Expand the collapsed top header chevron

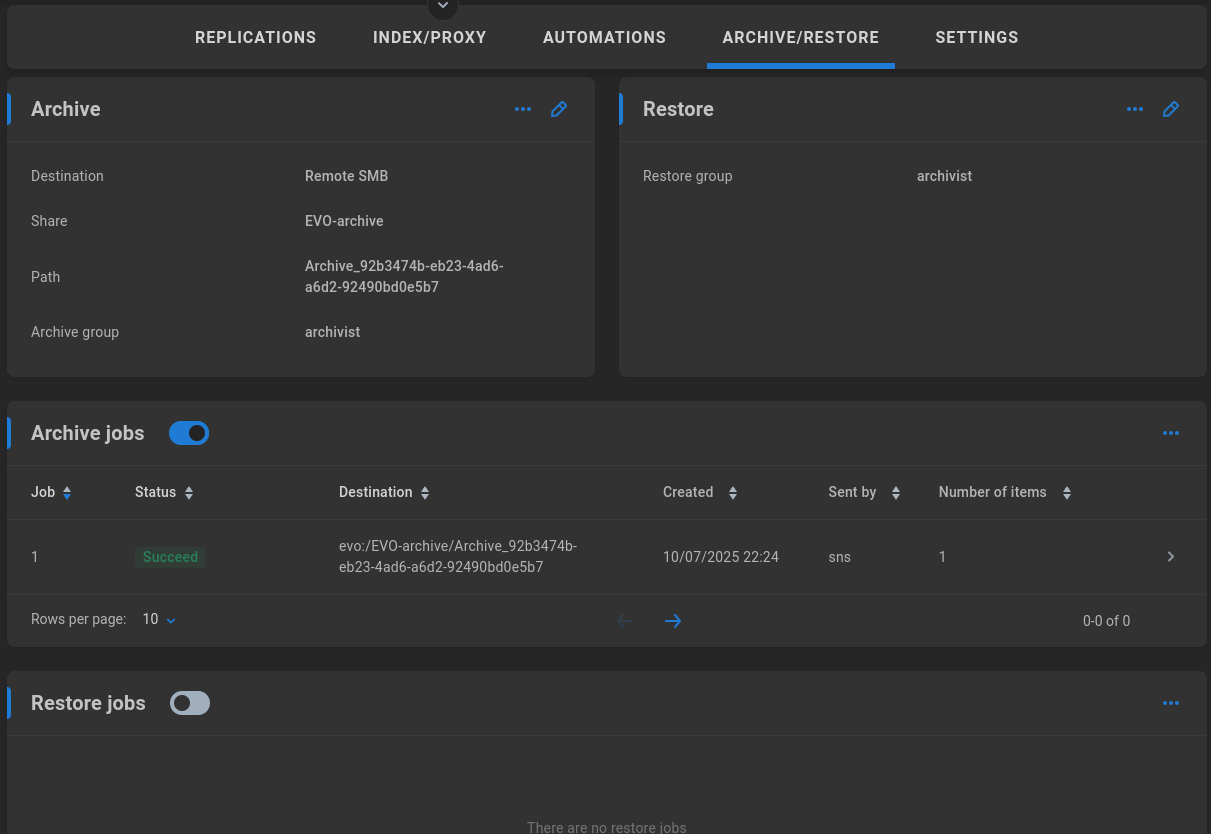442,7
